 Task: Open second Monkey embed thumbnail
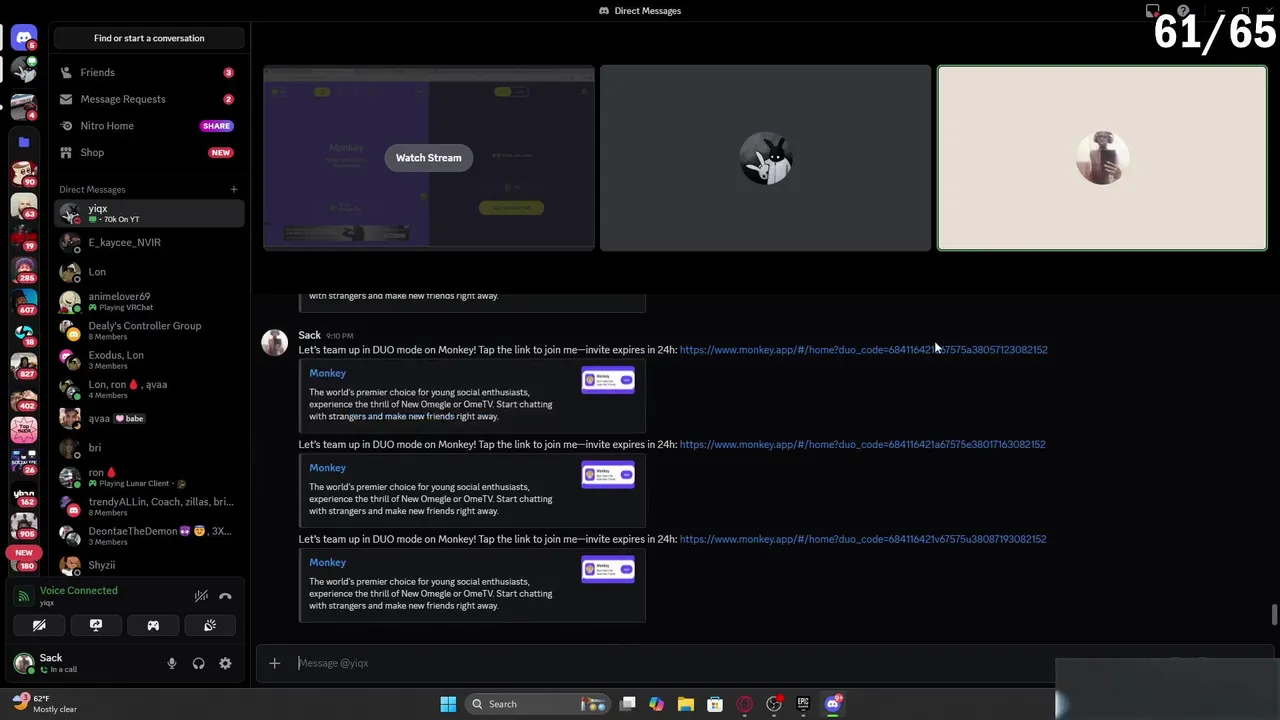coord(608,475)
